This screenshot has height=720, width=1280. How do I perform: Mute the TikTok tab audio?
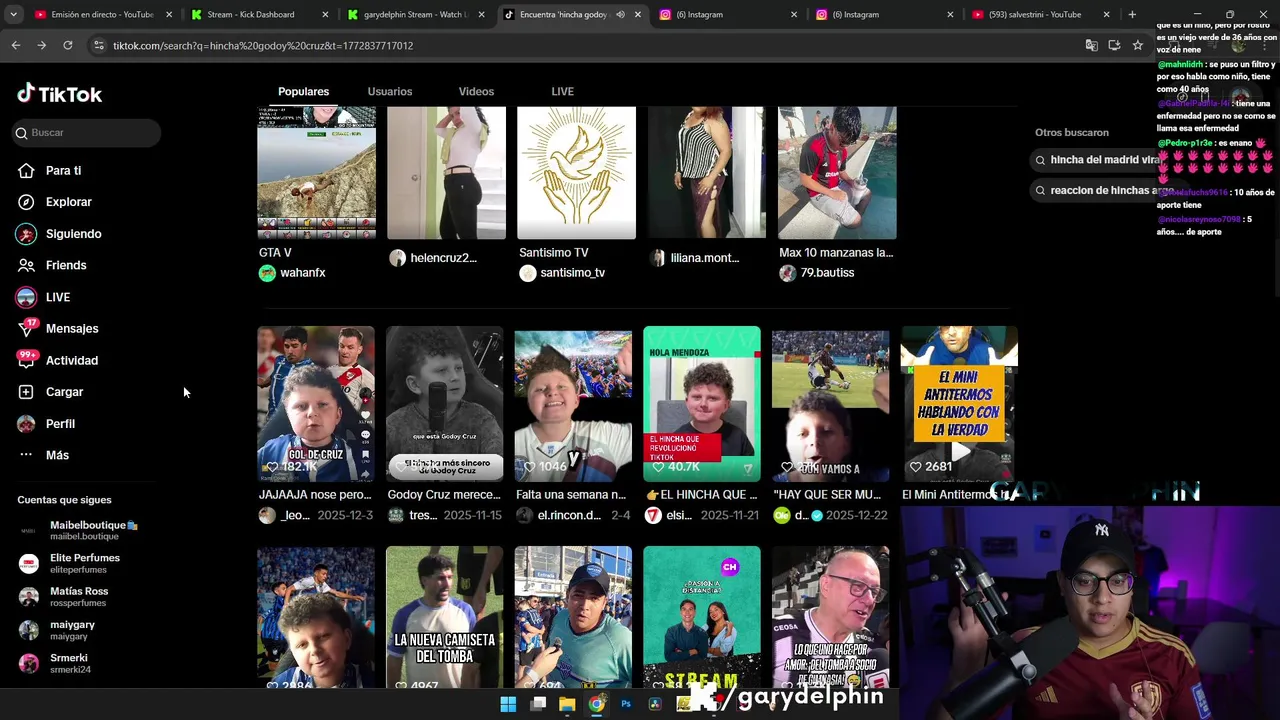tap(620, 15)
